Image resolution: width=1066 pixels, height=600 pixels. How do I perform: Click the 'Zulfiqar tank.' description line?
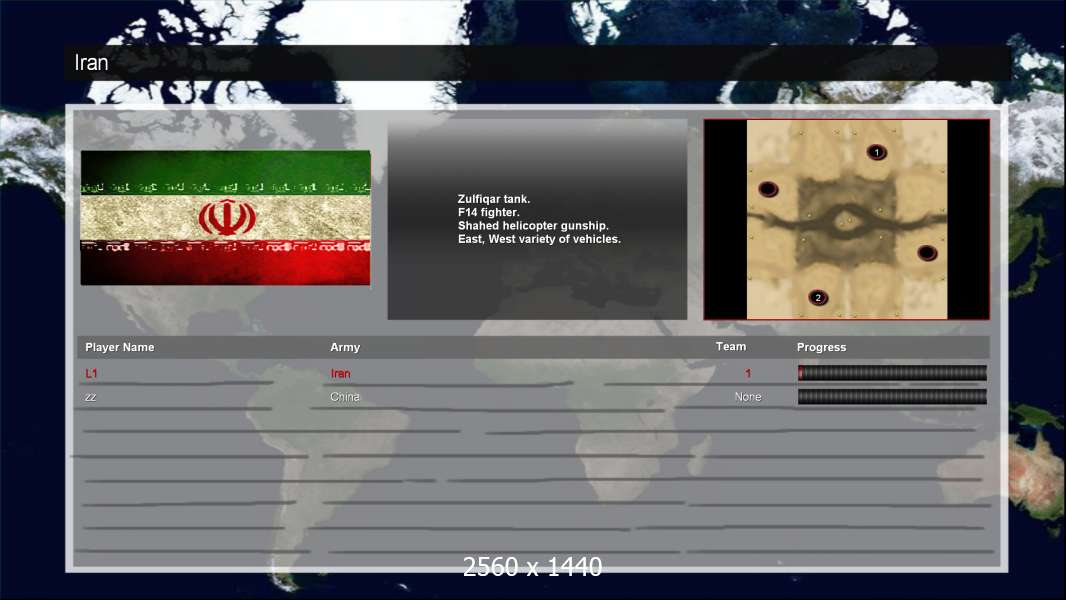pos(494,199)
